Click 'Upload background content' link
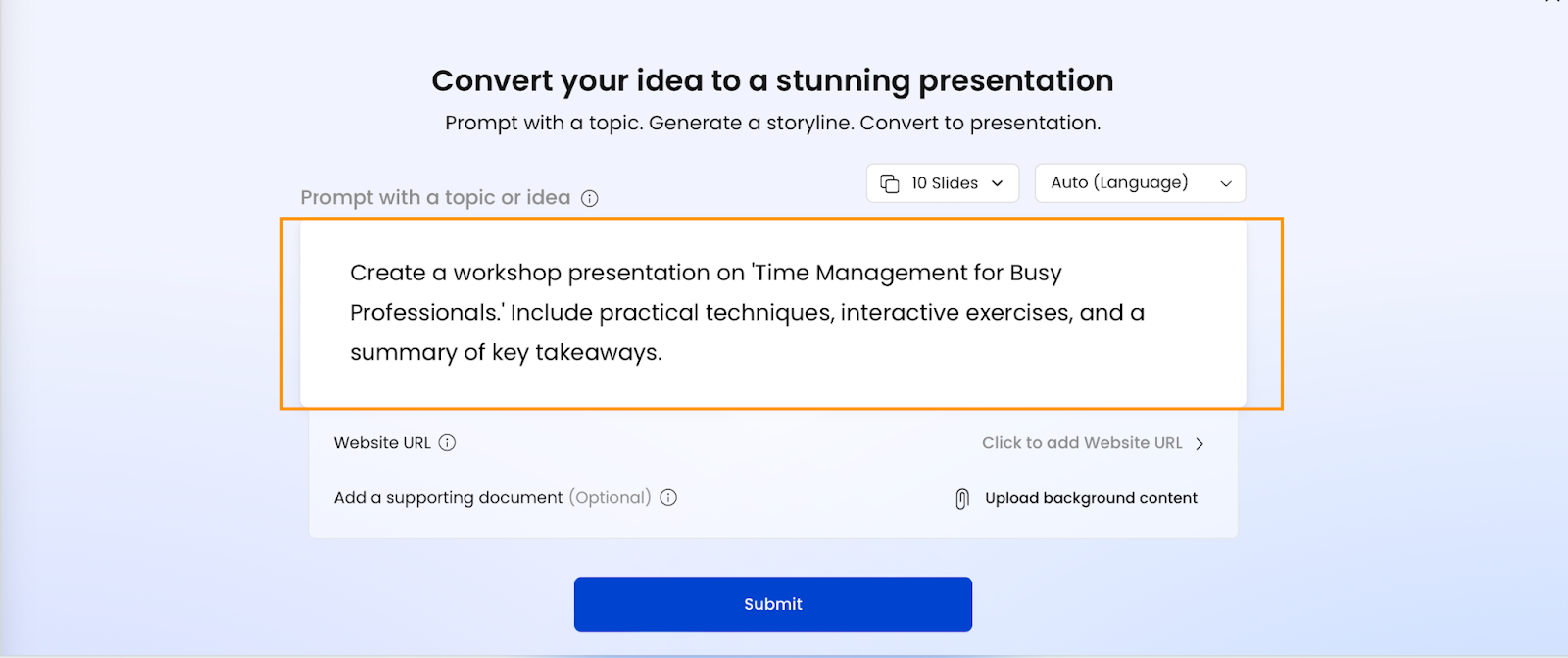 1091,498
